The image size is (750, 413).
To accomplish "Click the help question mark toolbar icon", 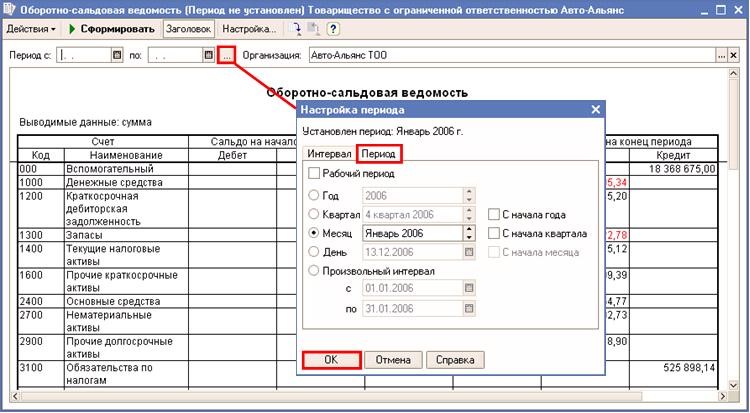I will pyautogui.click(x=332, y=29).
